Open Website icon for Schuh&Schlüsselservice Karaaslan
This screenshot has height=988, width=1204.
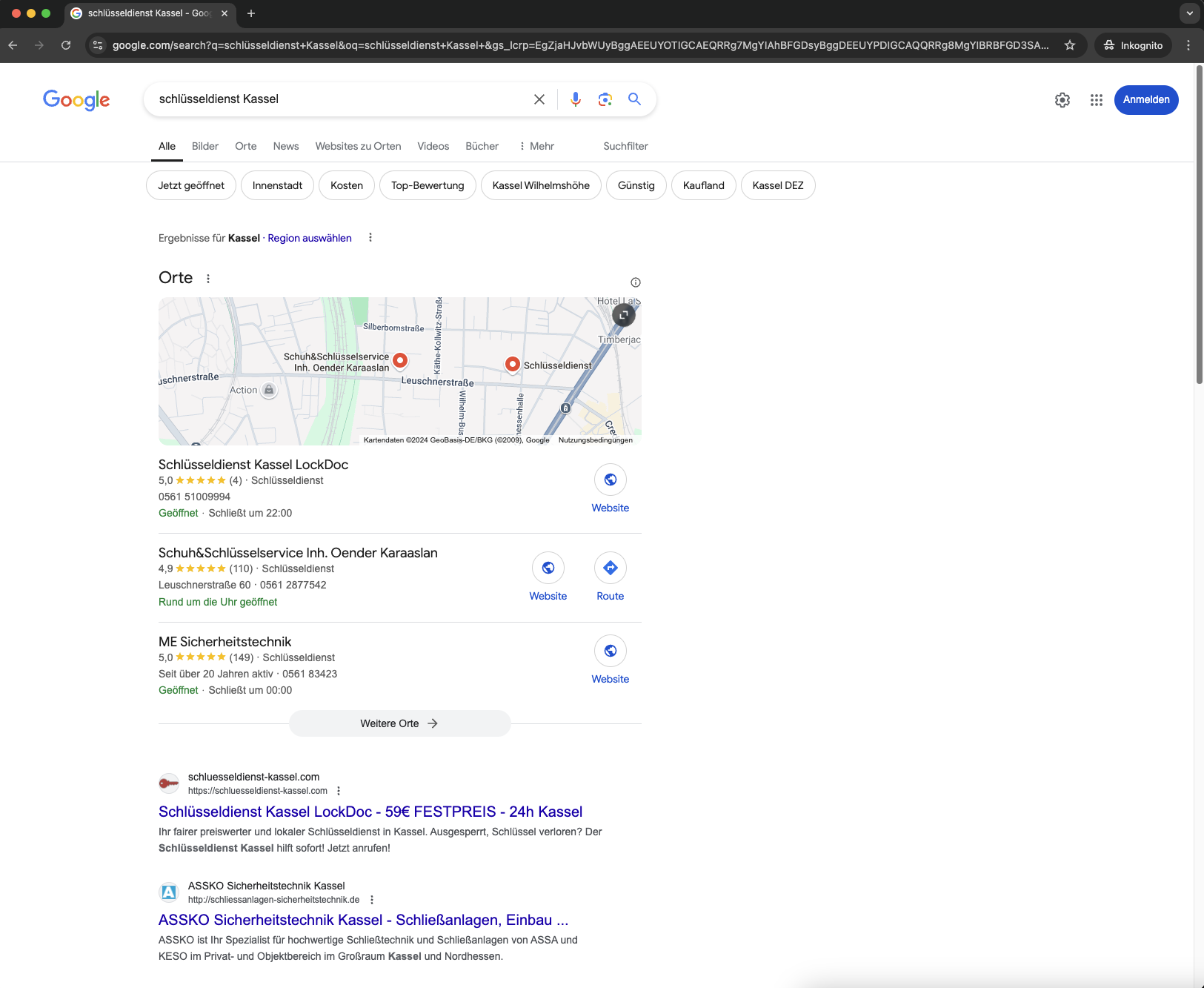548,568
